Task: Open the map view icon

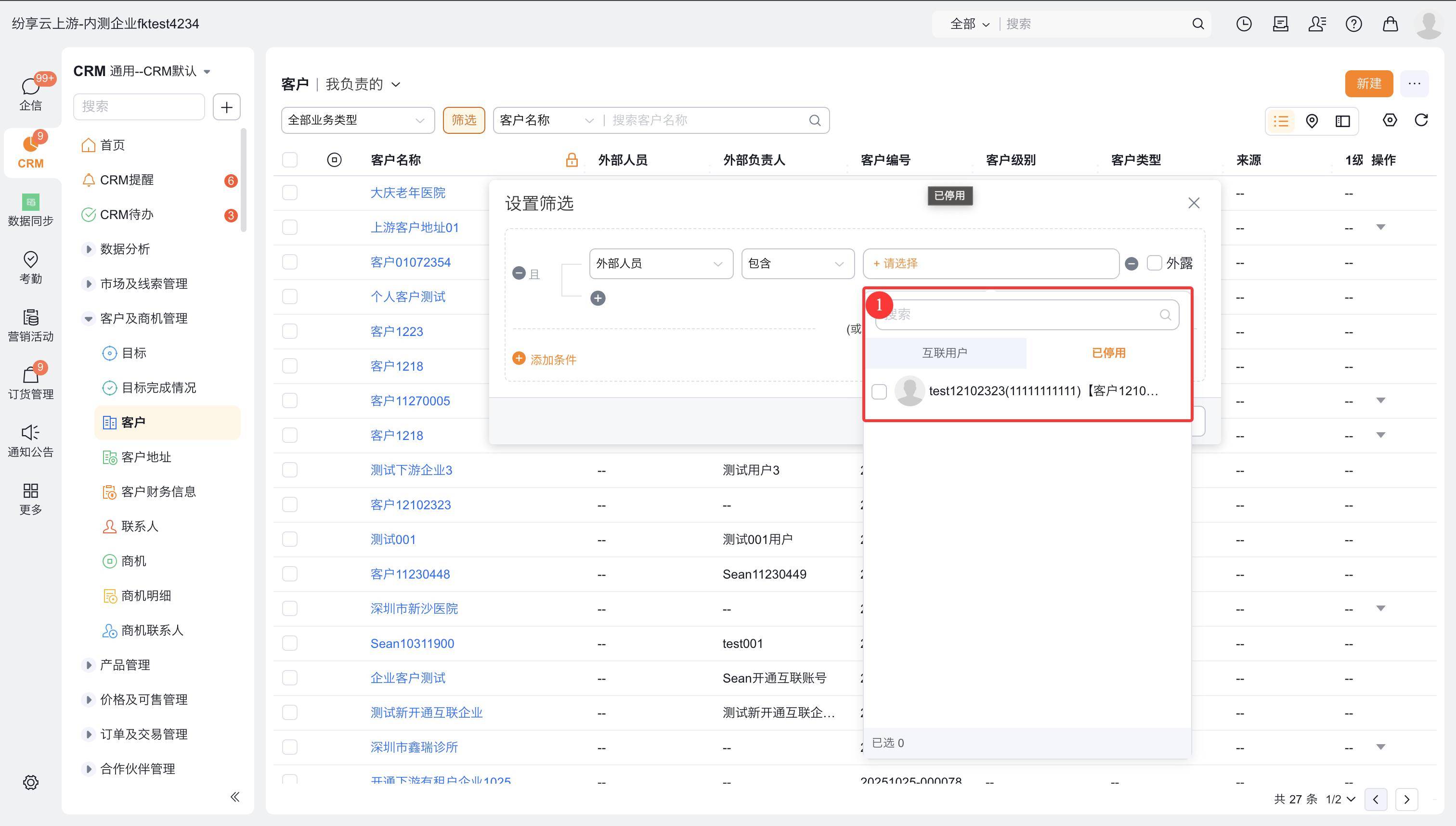Action: [x=1311, y=121]
